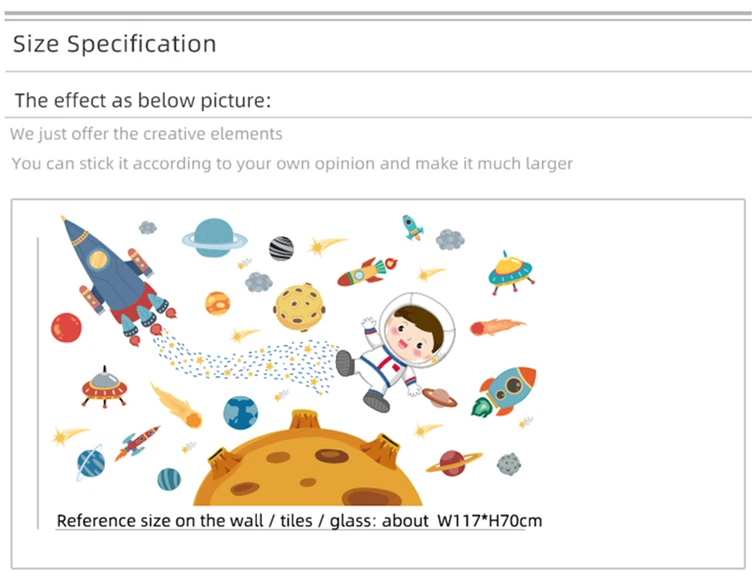Click the red fireball comet
Screen dimensions: 752x576
tap(497, 327)
